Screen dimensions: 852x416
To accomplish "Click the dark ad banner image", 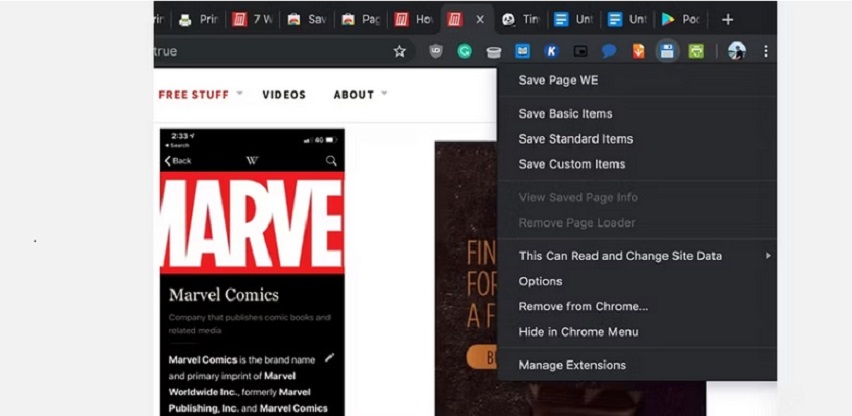I will pyautogui.click(x=466, y=279).
